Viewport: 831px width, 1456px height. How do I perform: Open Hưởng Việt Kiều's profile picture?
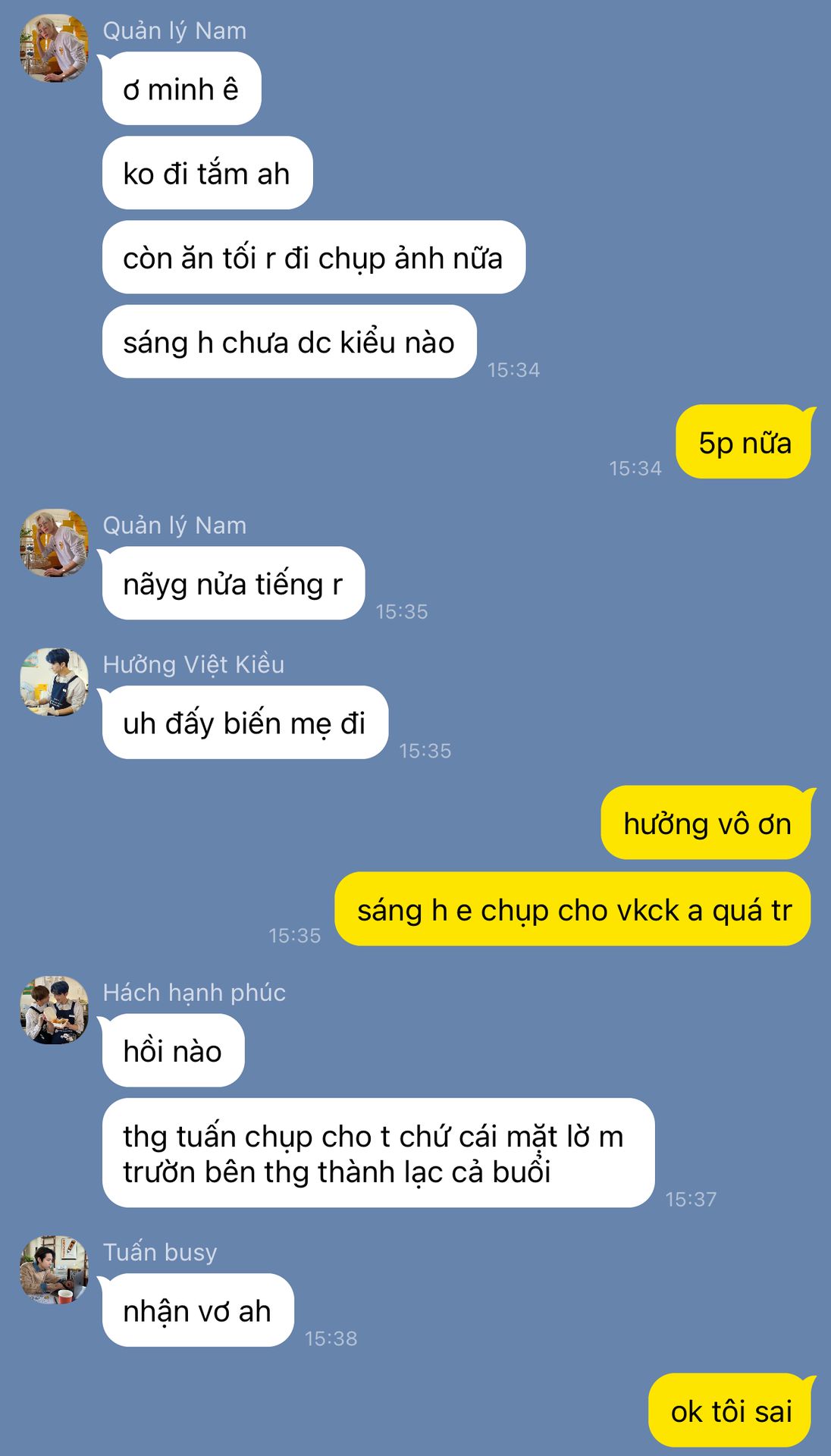(x=54, y=682)
